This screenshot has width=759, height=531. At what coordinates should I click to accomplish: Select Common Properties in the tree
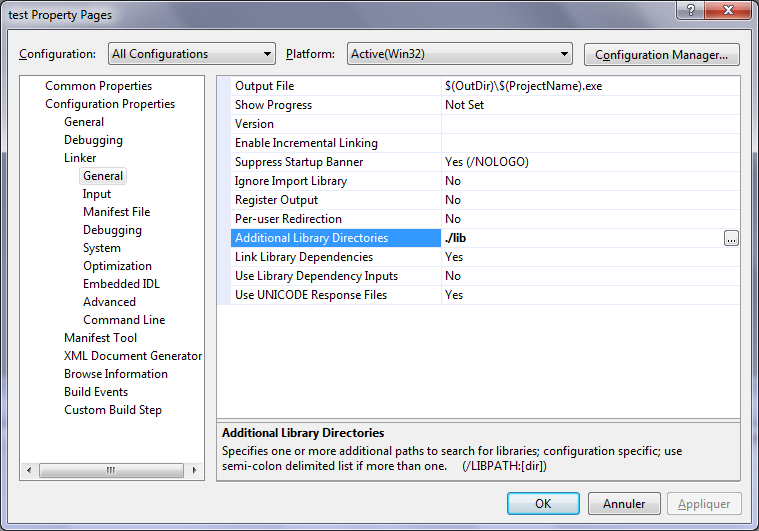[98, 86]
